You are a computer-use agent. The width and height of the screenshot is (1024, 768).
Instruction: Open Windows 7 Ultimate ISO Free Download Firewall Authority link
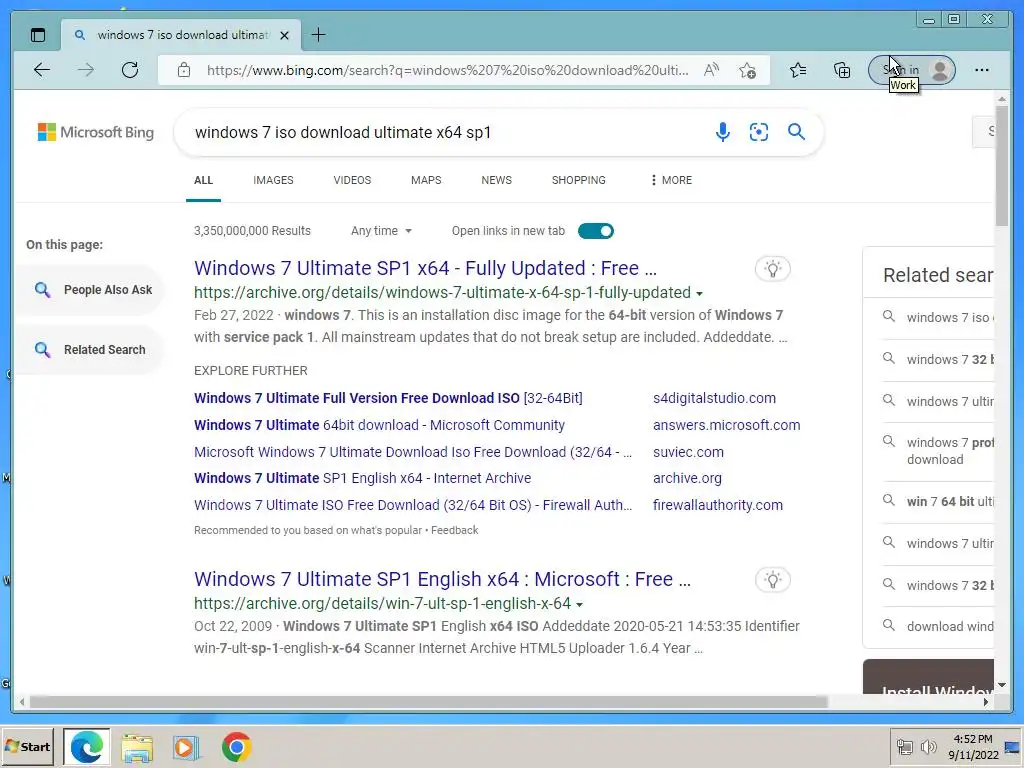(413, 505)
